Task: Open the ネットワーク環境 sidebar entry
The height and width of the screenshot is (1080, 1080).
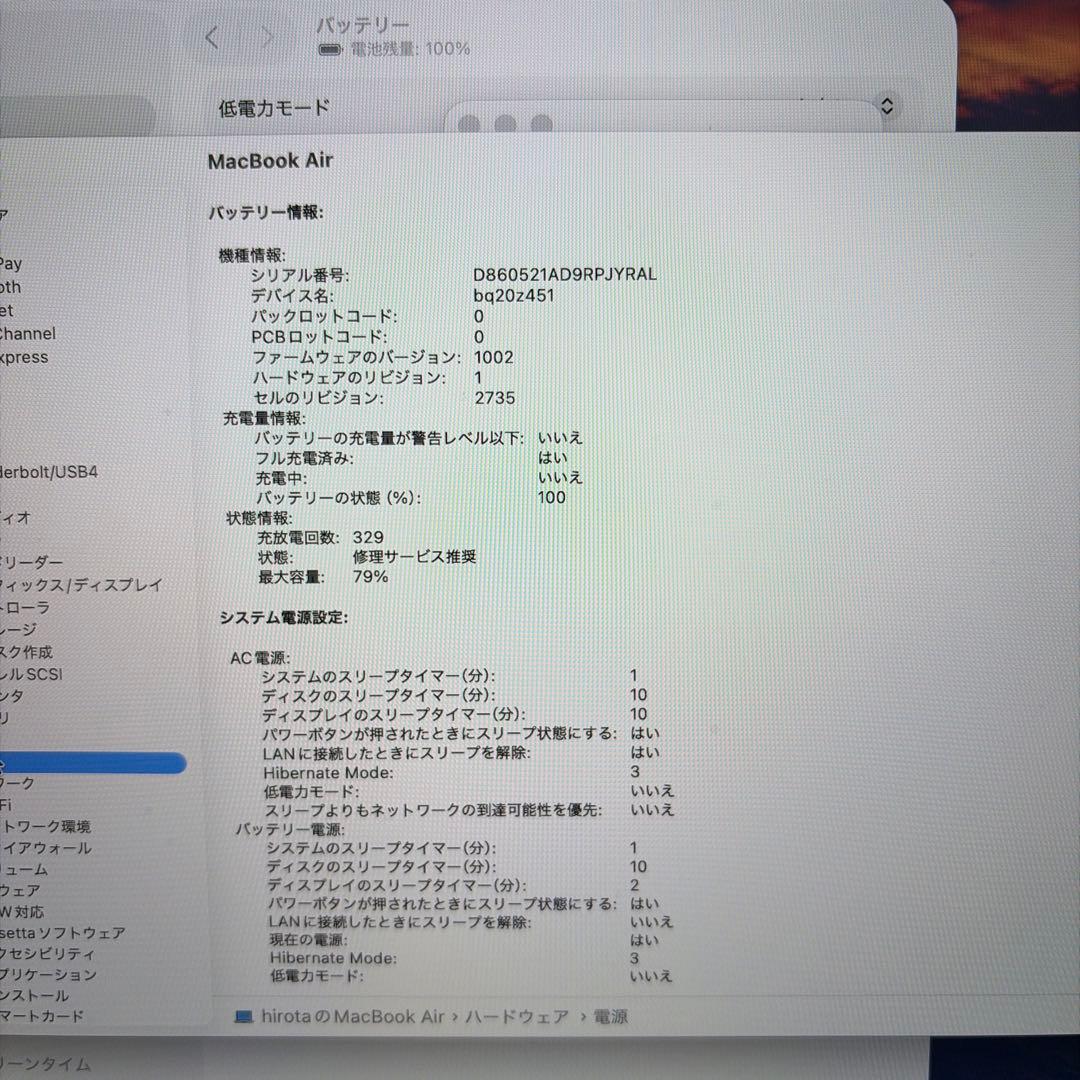Action: tap(45, 827)
